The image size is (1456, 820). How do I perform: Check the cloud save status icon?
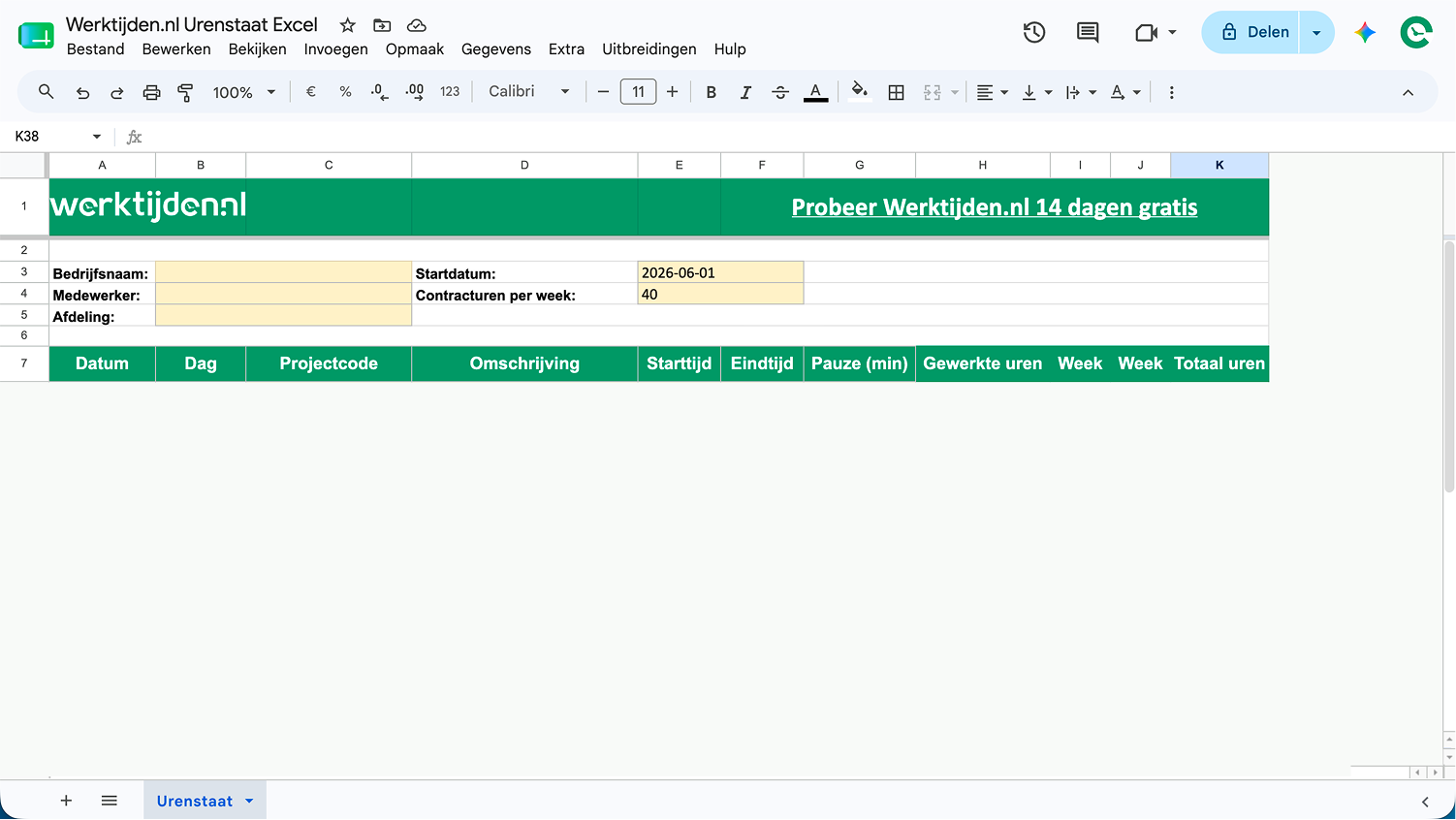click(x=416, y=25)
